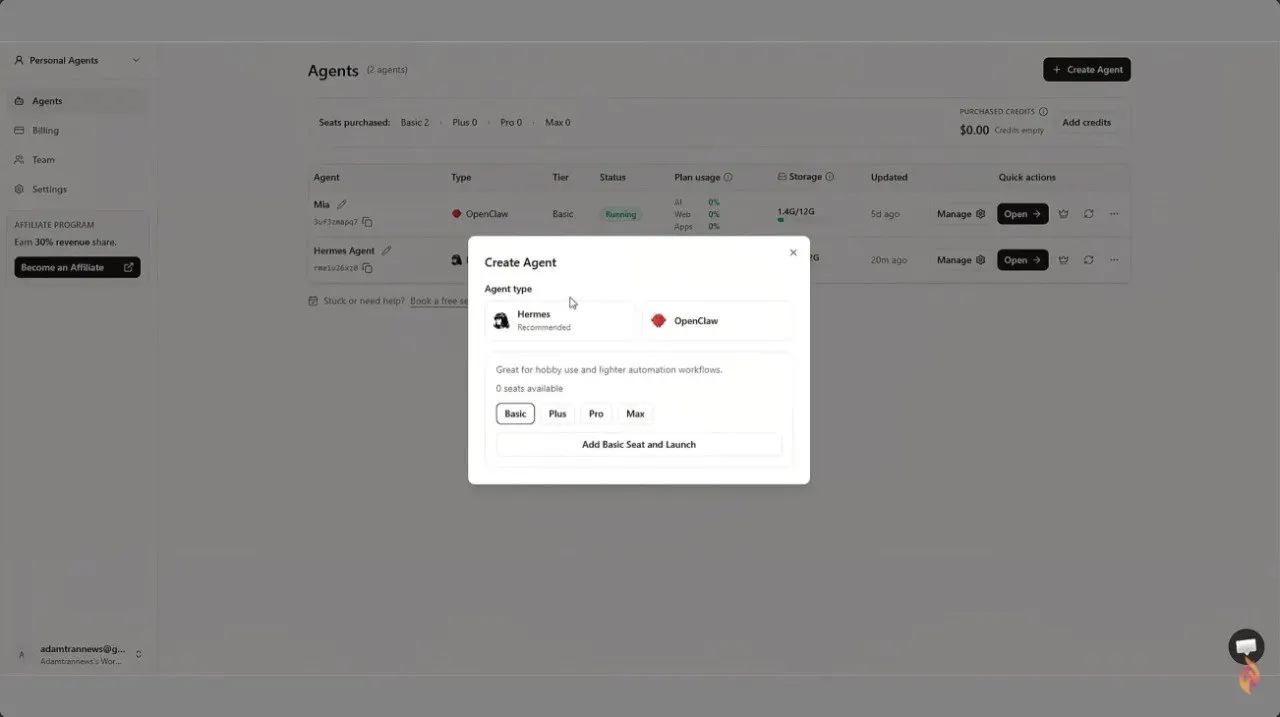Click the Running status badge for Mia
1280x717 pixels.
[621, 214]
